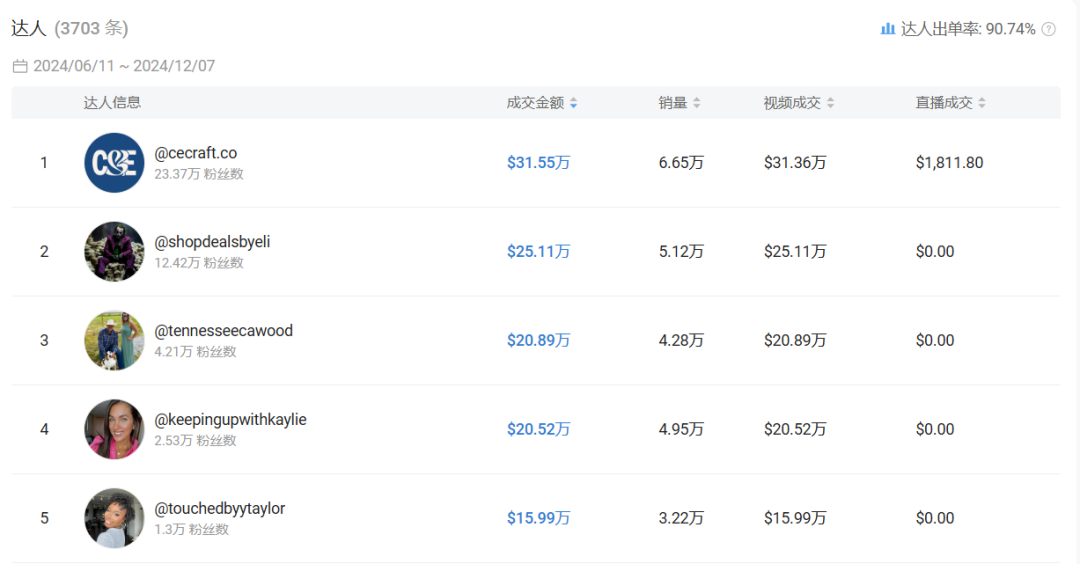This screenshot has width=1080, height=564.
Task: Sort by 销量 column arrows
Action: [697, 103]
